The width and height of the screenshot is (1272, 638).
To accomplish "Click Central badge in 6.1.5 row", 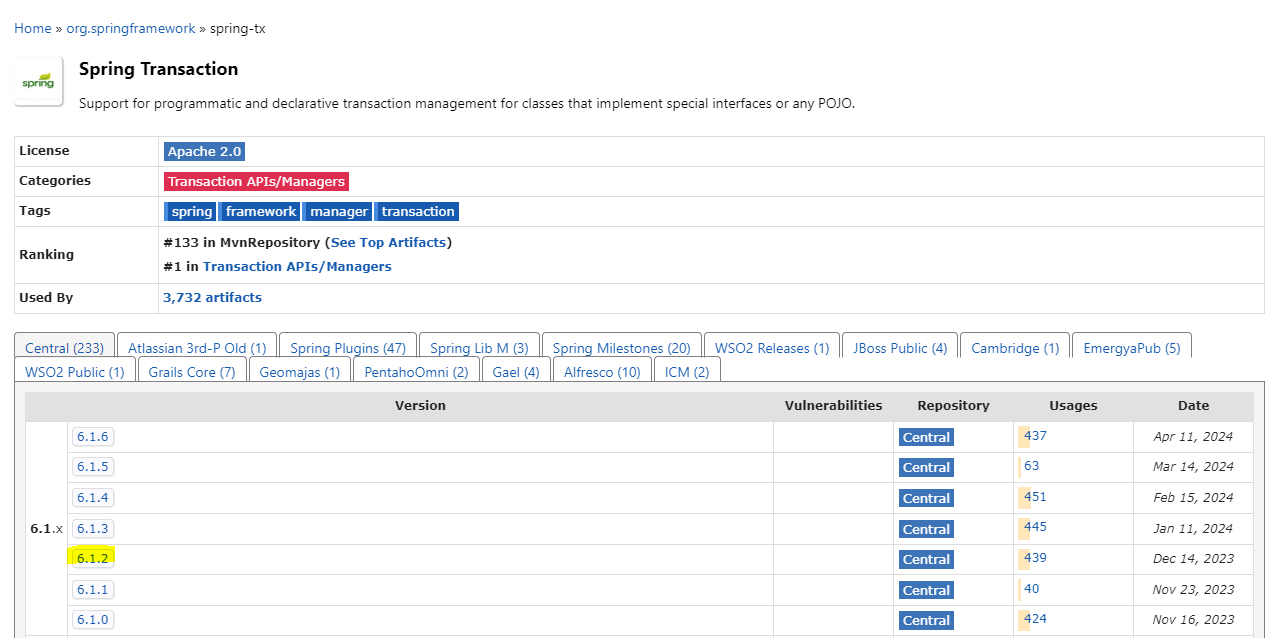I will [926, 467].
